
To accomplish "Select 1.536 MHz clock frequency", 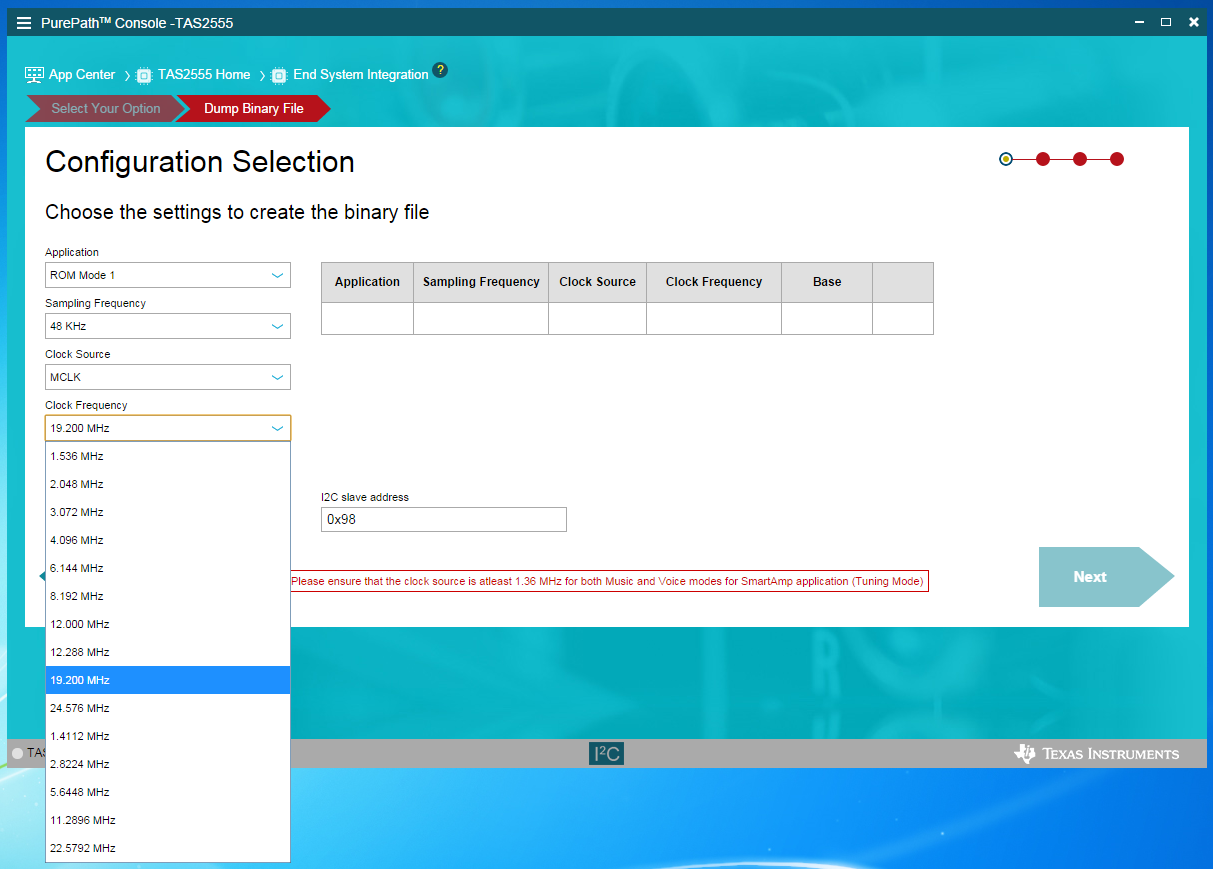I will (168, 456).
